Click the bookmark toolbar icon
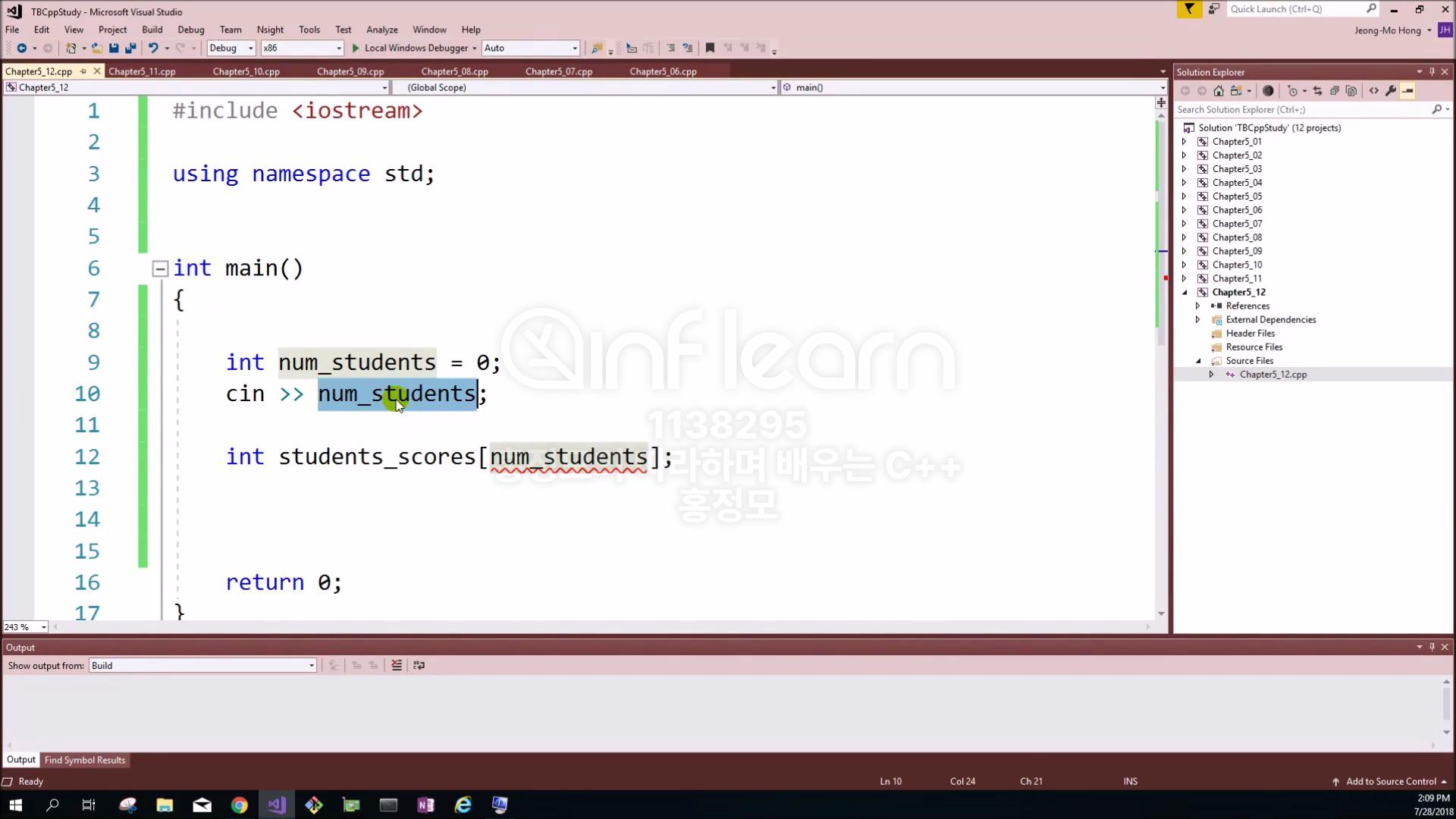 click(710, 48)
